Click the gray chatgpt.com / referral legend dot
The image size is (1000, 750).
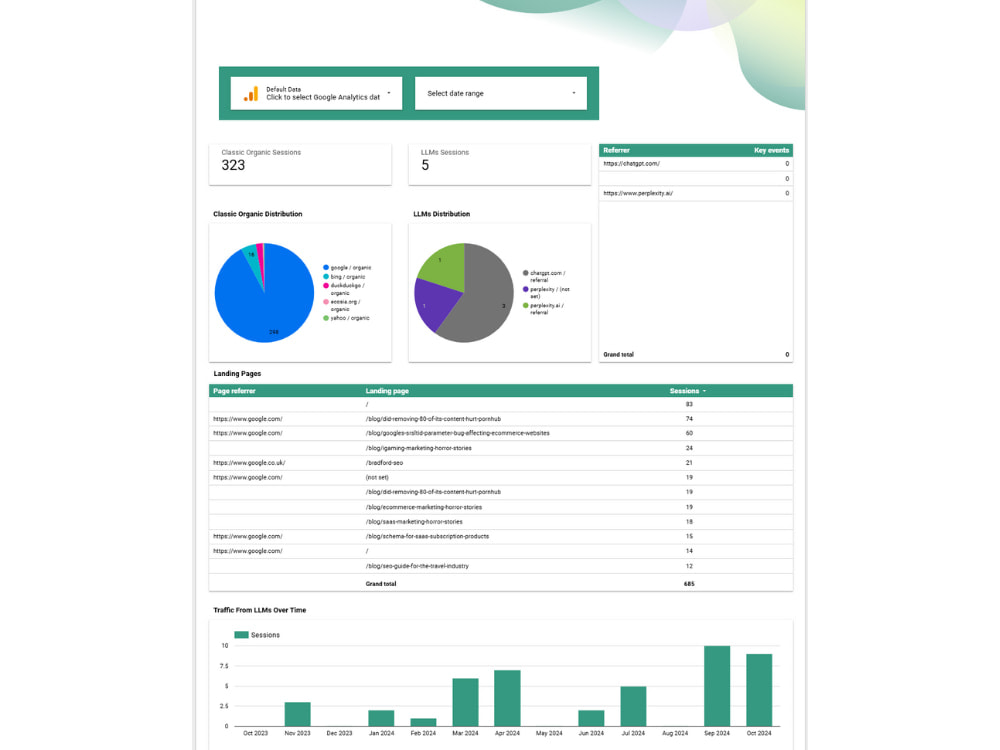tap(526, 273)
